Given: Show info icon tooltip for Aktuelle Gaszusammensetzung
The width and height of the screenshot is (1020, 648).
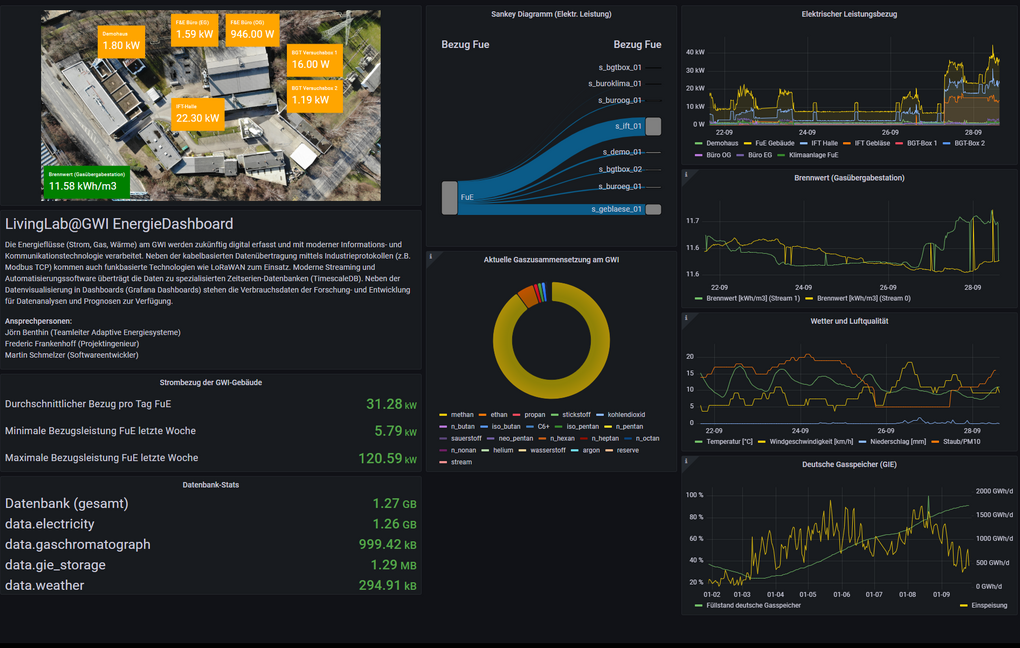Looking at the screenshot, I should (430, 257).
